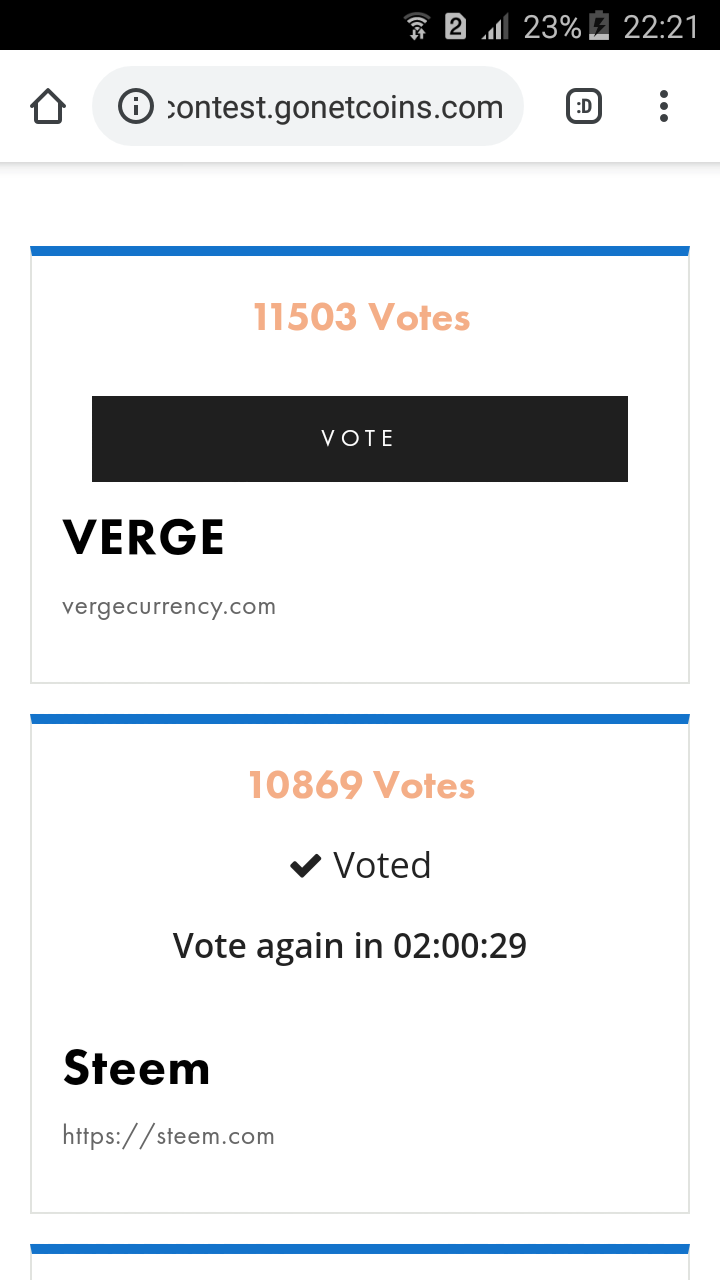This screenshot has width=720, height=1280.
Task: Tap the contest.gonetcoins.com address bar
Action: (334, 106)
